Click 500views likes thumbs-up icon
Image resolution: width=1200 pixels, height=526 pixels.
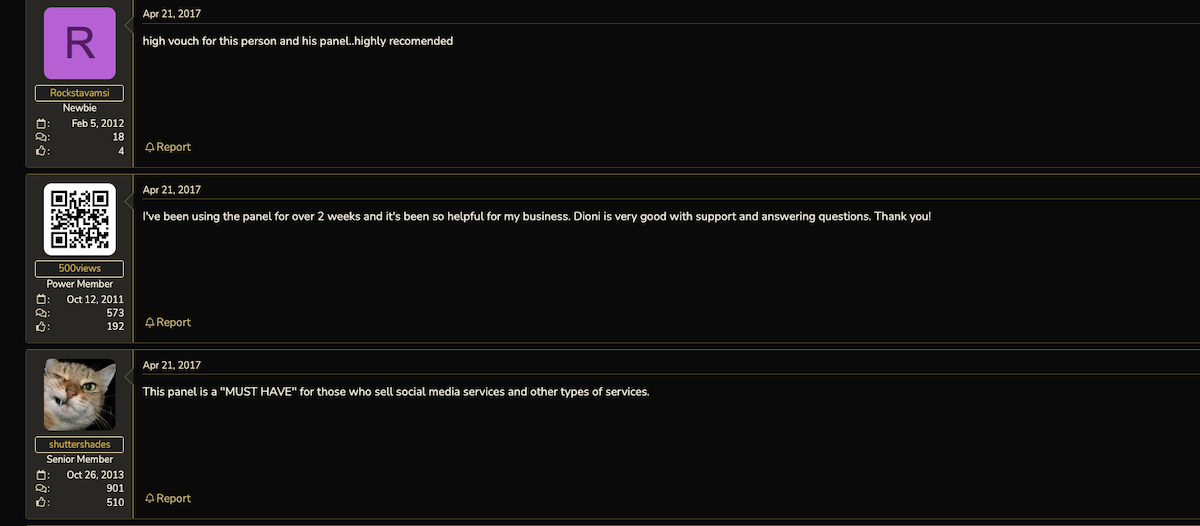[x=42, y=327]
